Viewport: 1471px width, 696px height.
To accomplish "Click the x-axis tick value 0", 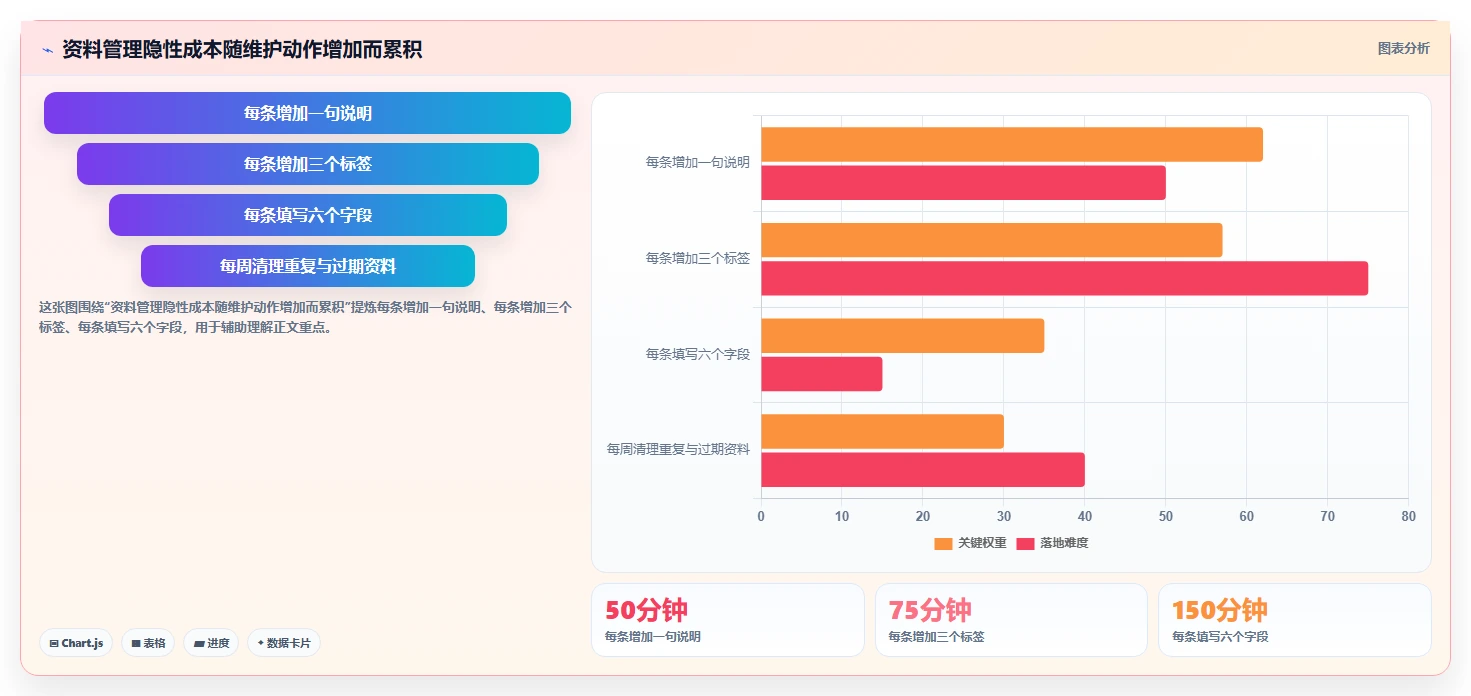I will (x=761, y=516).
